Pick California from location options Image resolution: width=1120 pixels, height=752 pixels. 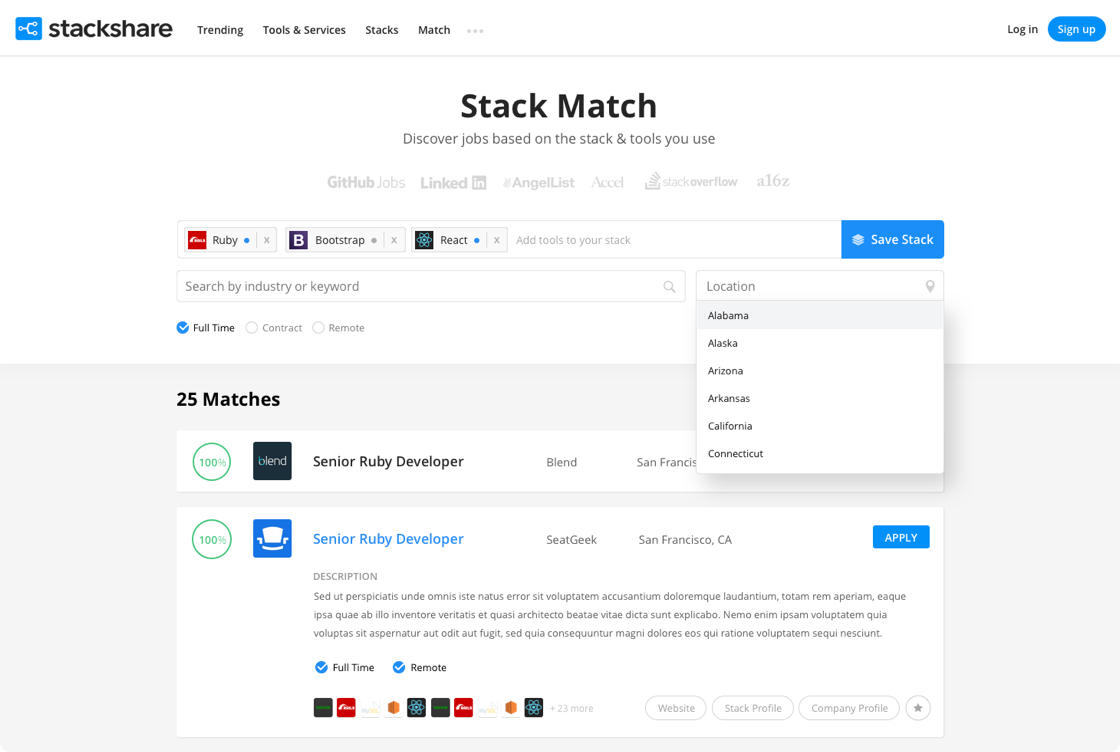(820, 426)
